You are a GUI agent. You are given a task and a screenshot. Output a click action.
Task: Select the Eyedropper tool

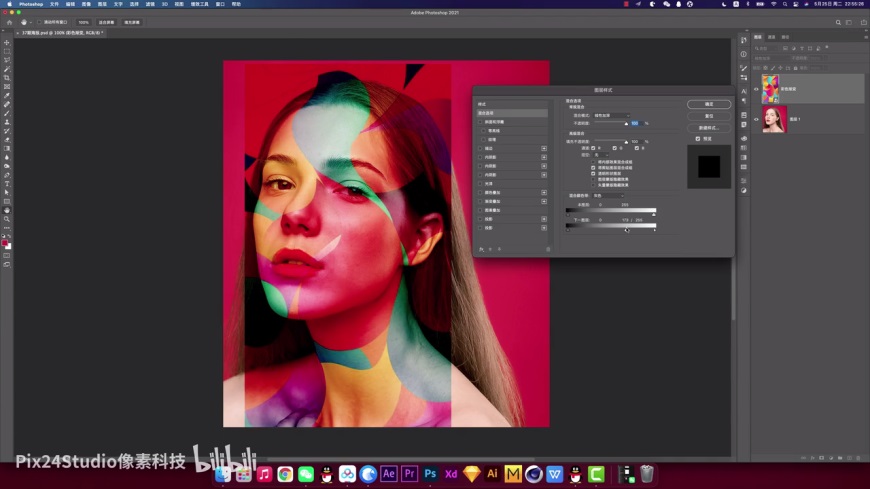pos(7,95)
